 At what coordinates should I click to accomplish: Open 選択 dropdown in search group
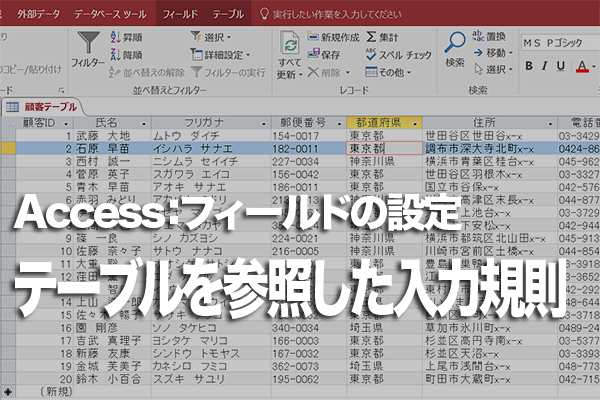(493, 69)
